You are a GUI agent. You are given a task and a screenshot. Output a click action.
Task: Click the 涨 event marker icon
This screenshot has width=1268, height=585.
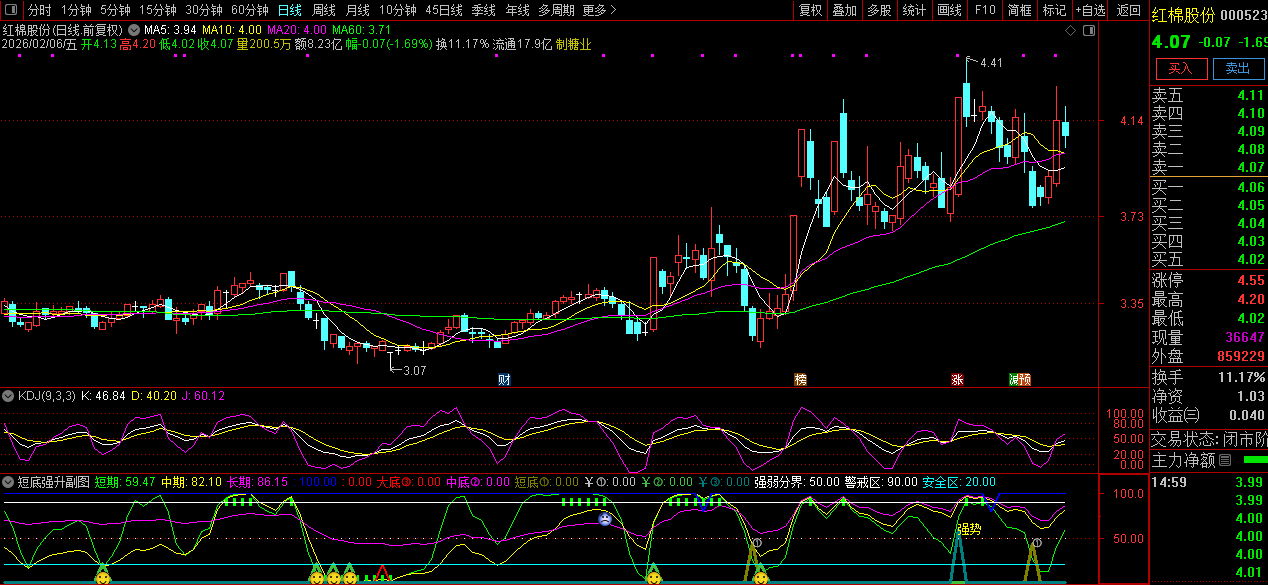coord(957,379)
